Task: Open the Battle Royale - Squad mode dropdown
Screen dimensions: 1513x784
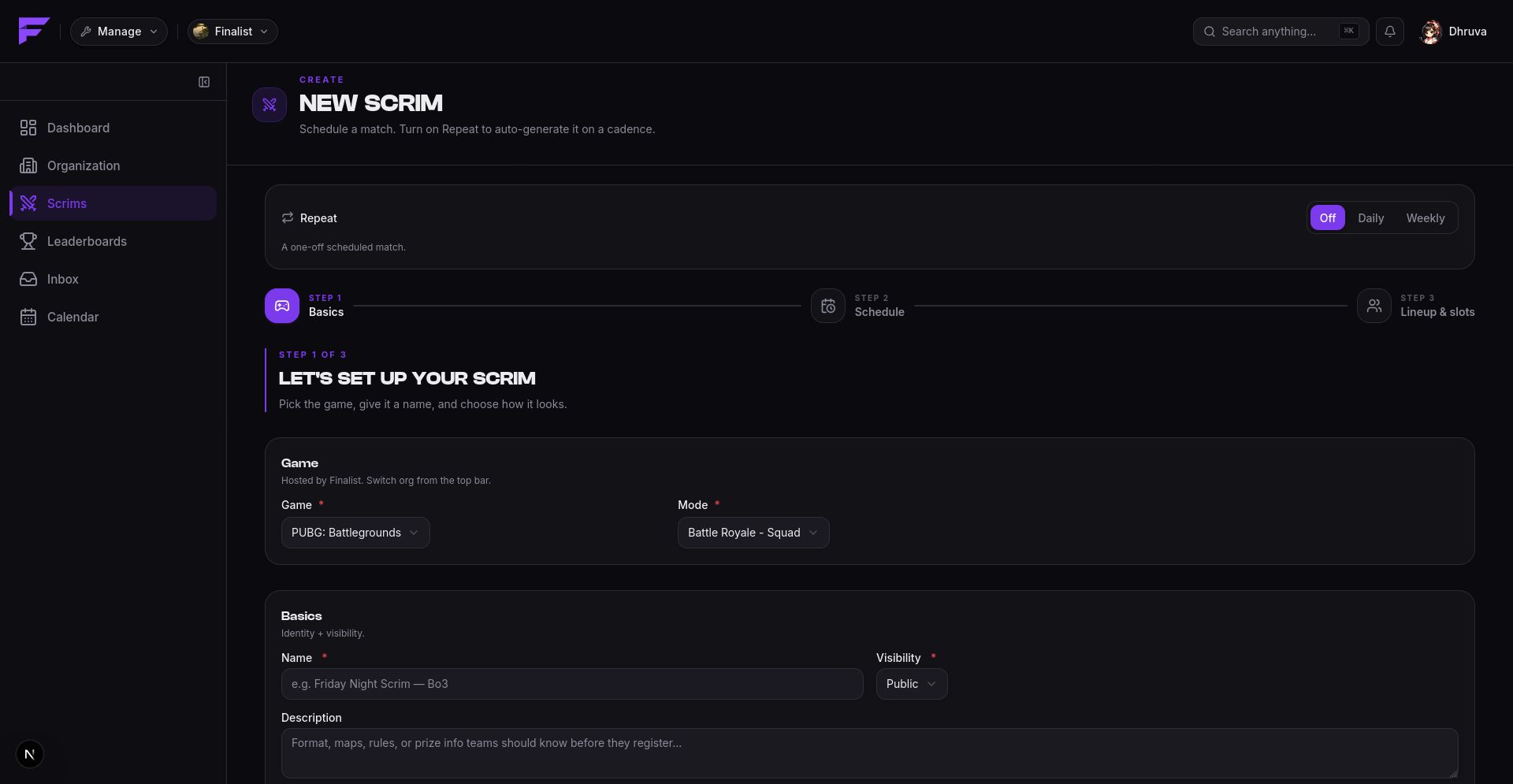Action: tap(753, 533)
